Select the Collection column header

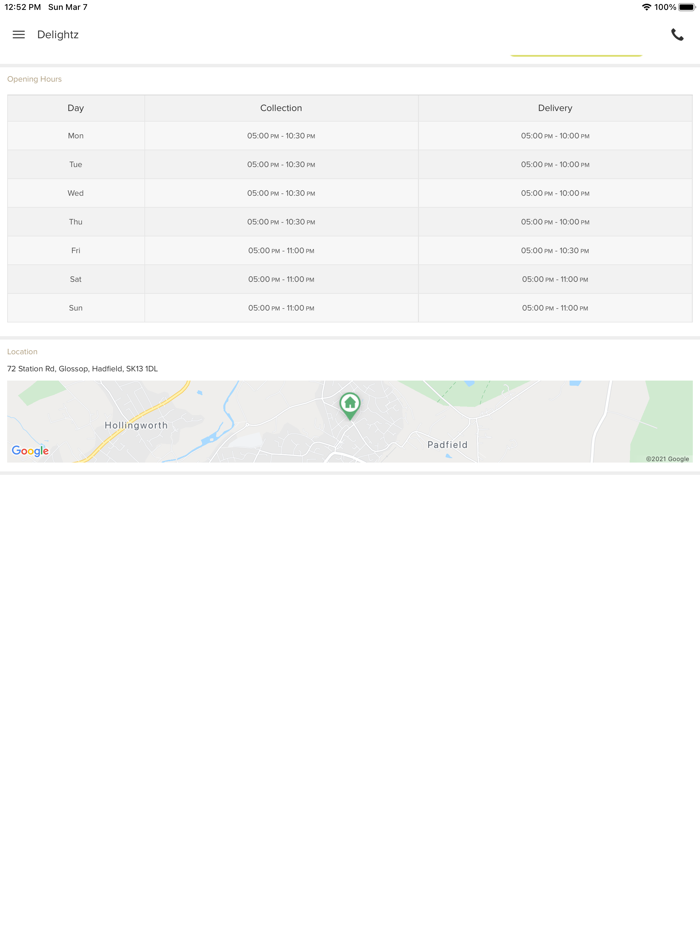[281, 108]
